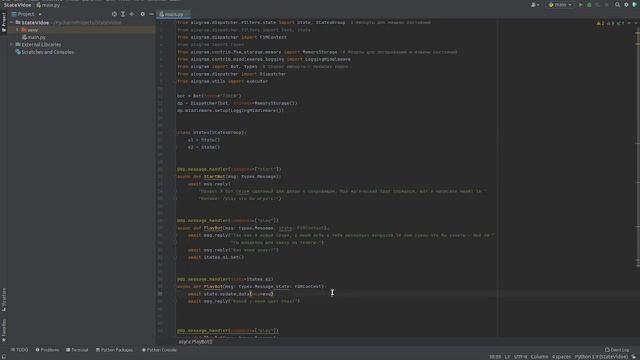Open the Python Console tool window
640x360 pixels.
[159, 350]
